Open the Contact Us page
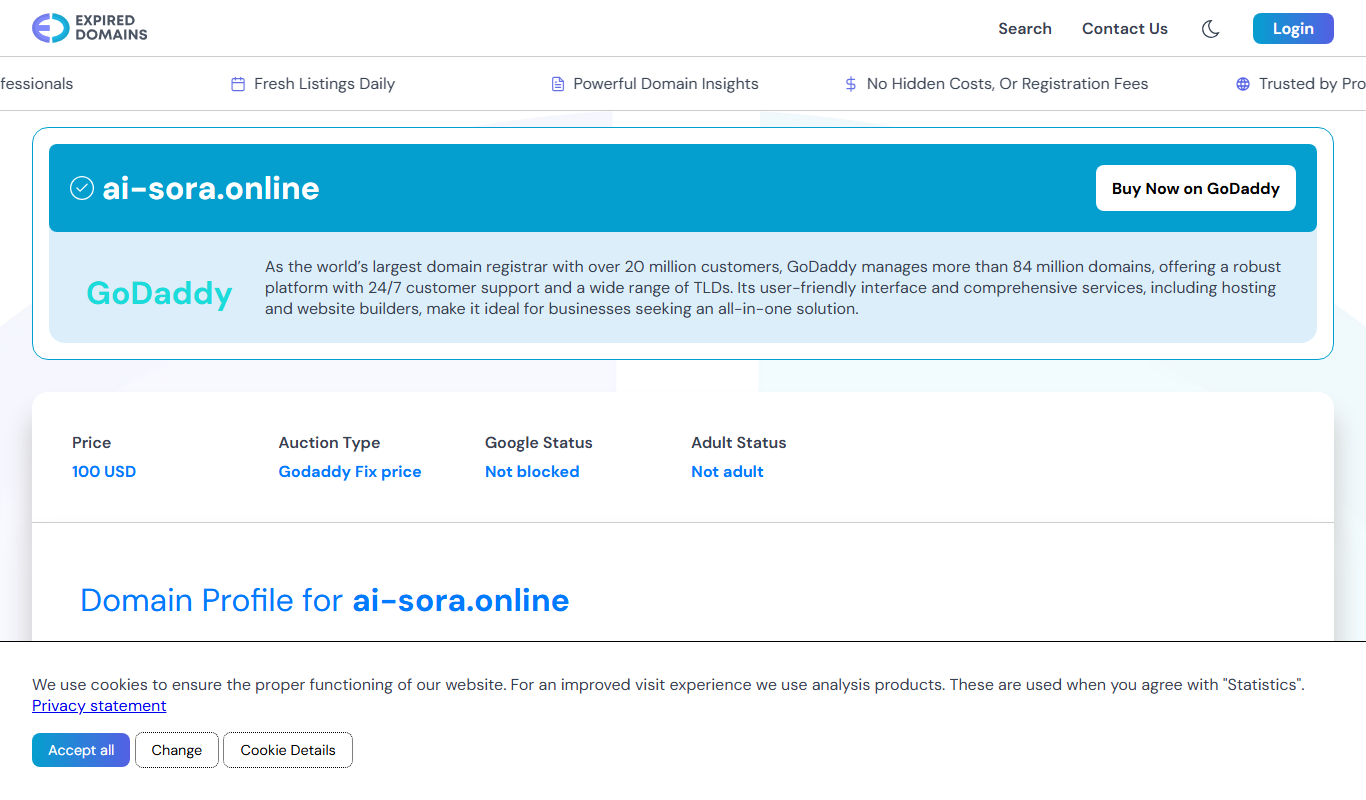Screen dimensions: 1366x800 click(x=1125, y=29)
